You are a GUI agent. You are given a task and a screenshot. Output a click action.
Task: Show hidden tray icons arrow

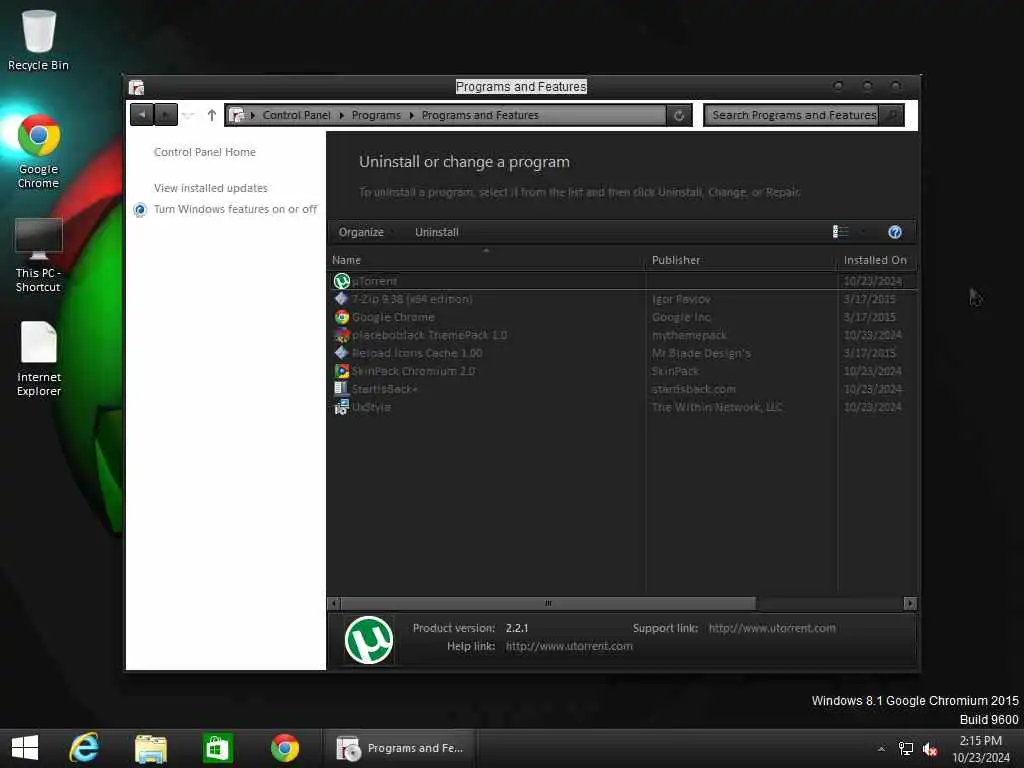882,749
